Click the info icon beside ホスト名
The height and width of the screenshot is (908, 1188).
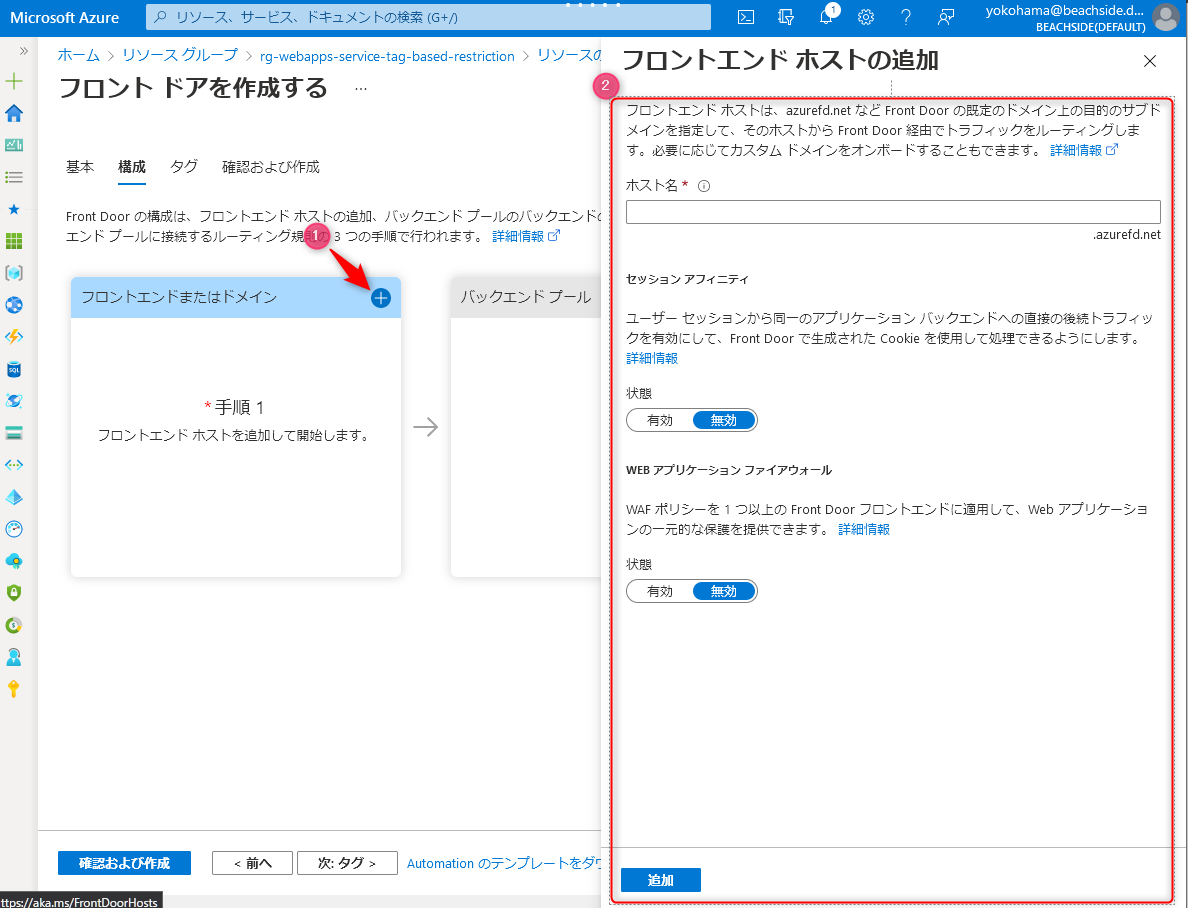704,186
